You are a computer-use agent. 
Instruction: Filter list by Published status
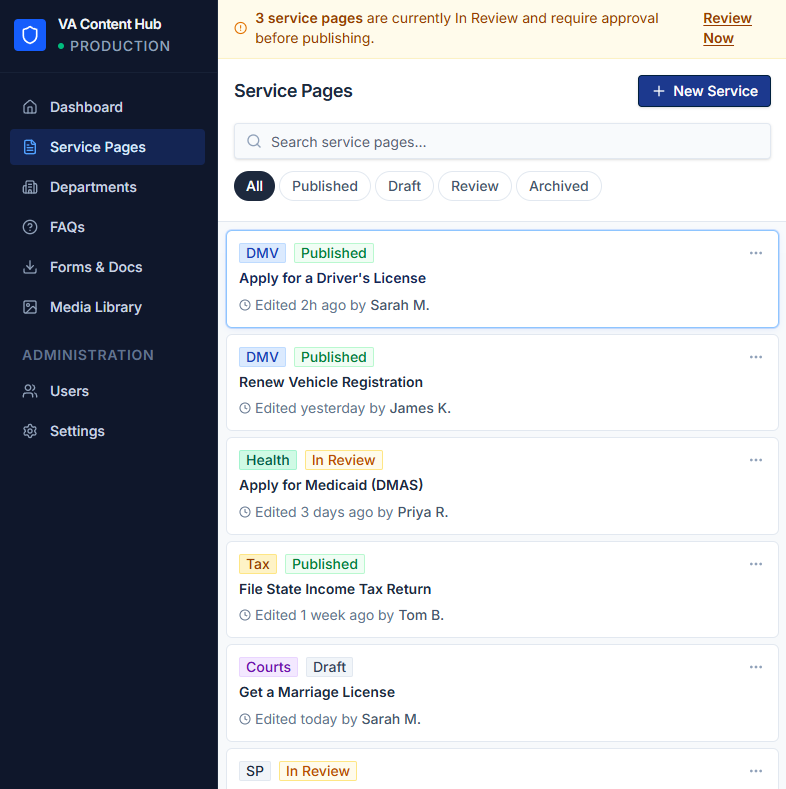pos(324,186)
